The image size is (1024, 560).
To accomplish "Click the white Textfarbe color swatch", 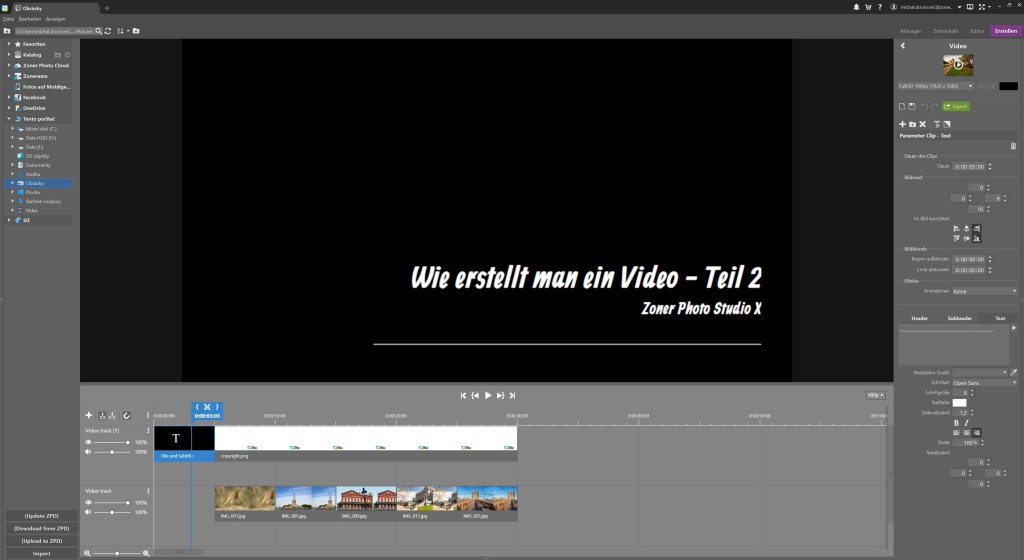I will (959, 403).
